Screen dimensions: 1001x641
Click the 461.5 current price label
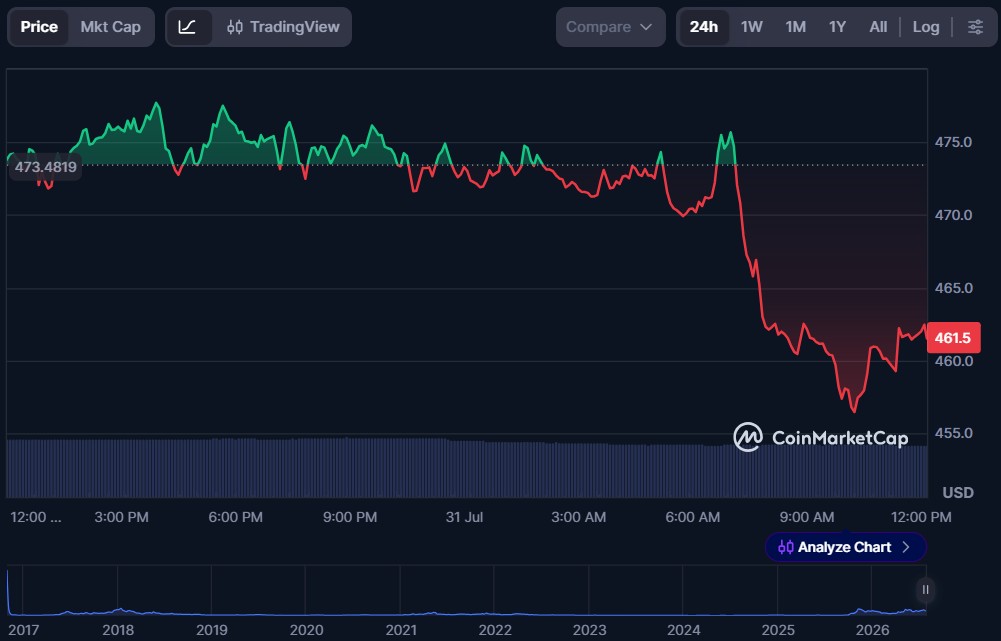coord(953,338)
